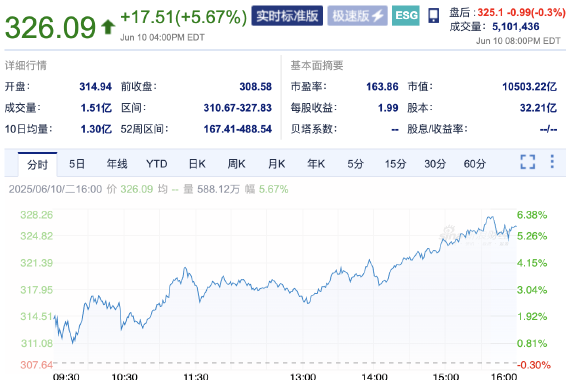Switch to the 5日 chart tab

click(77, 164)
